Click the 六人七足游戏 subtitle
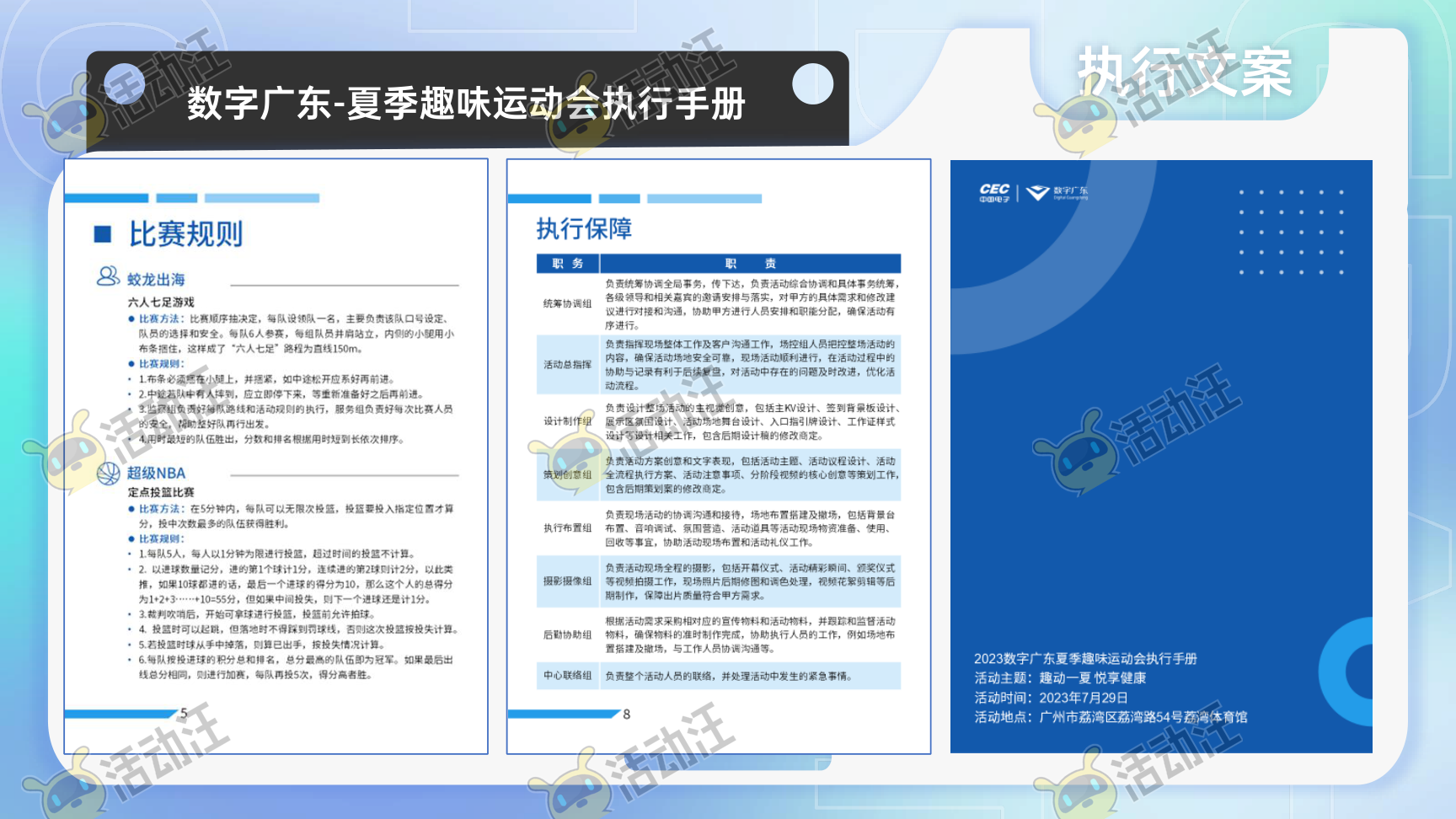Viewport: 1456px width, 819px height. point(161,302)
